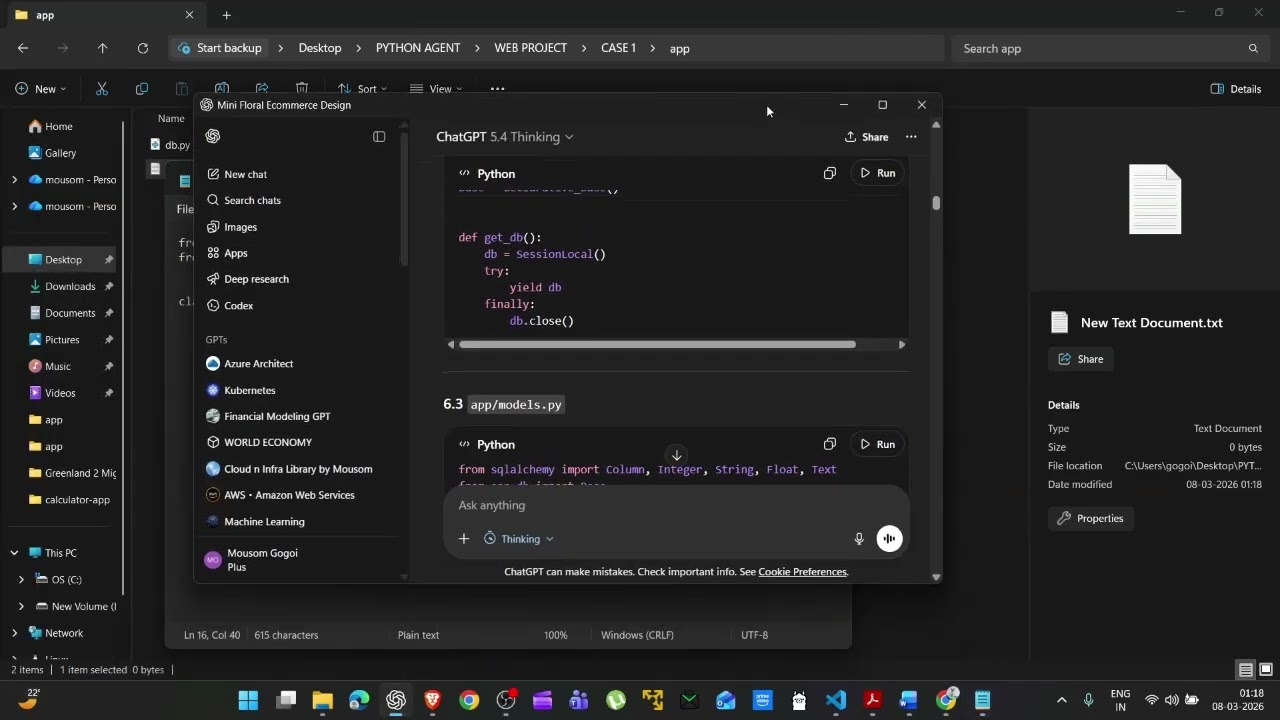Expand the Network tree node
The image size is (1280, 720).
[14, 633]
